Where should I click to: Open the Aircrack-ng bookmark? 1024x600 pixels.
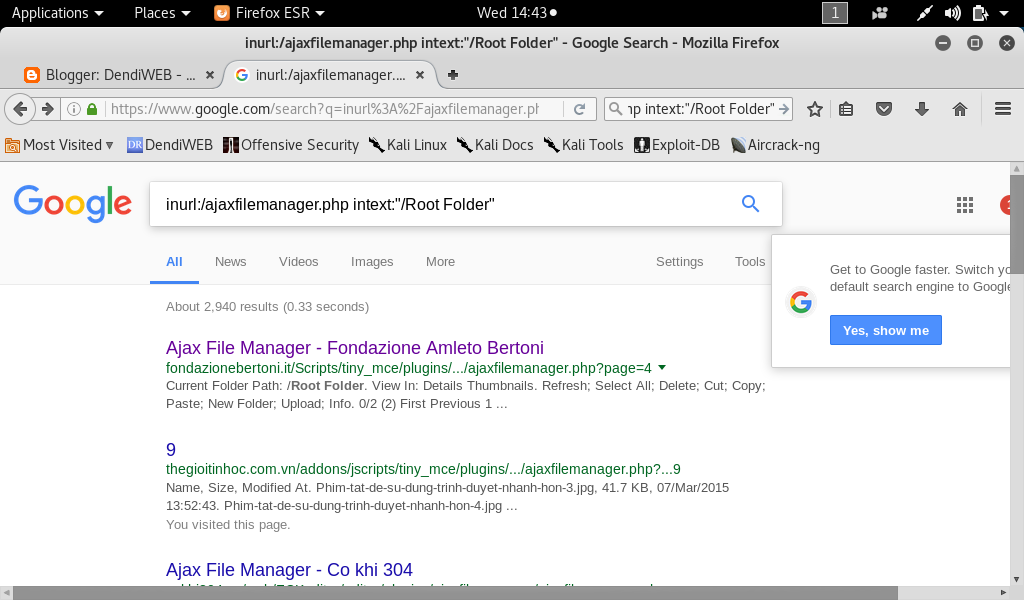pos(775,145)
